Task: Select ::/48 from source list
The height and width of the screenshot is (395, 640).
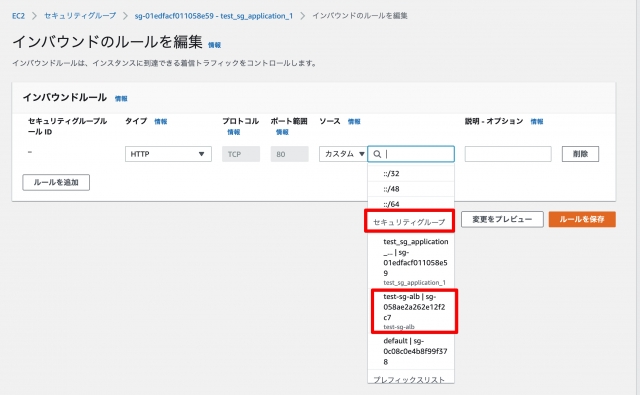Action: pyautogui.click(x=411, y=189)
